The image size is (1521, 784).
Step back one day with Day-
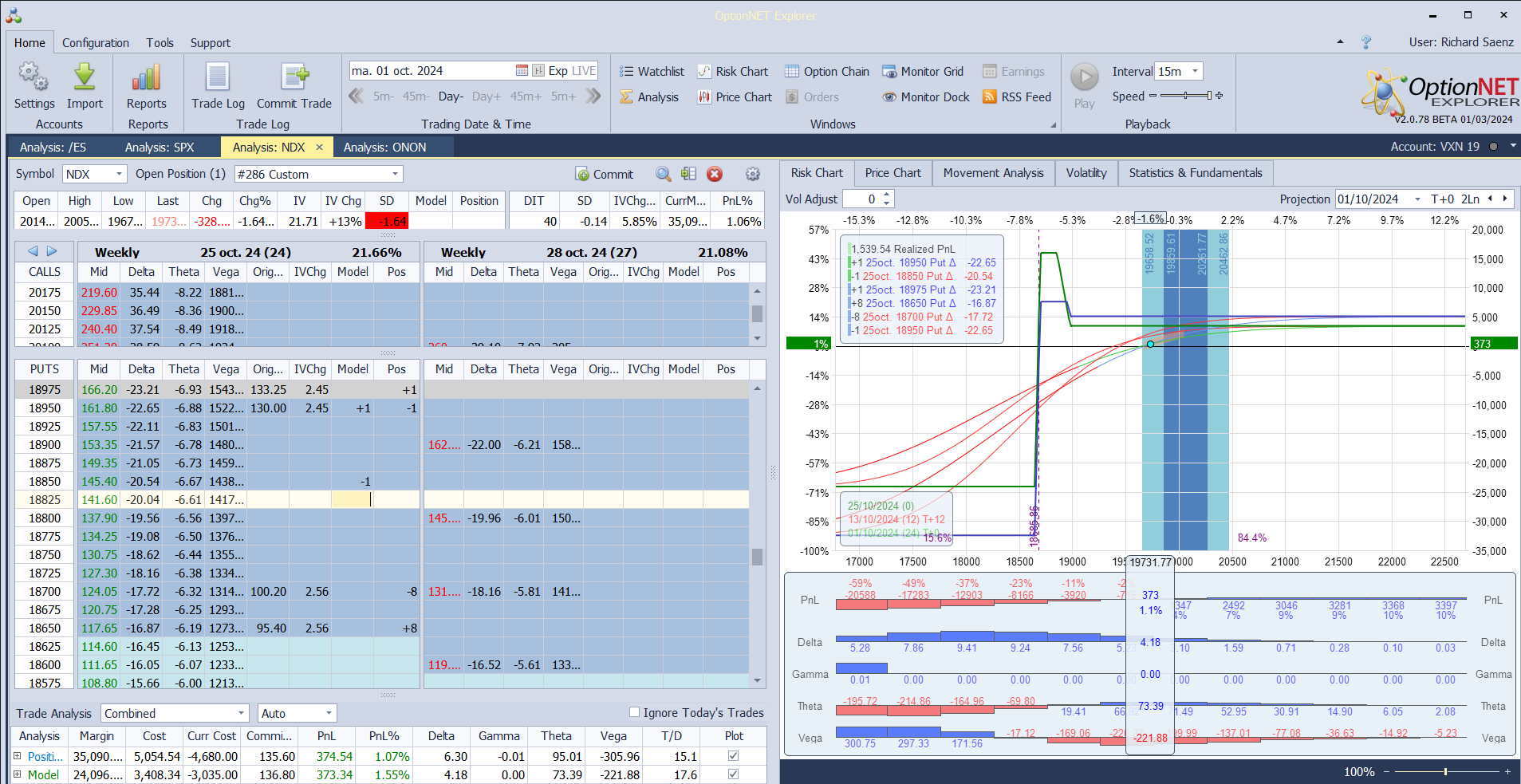[451, 97]
